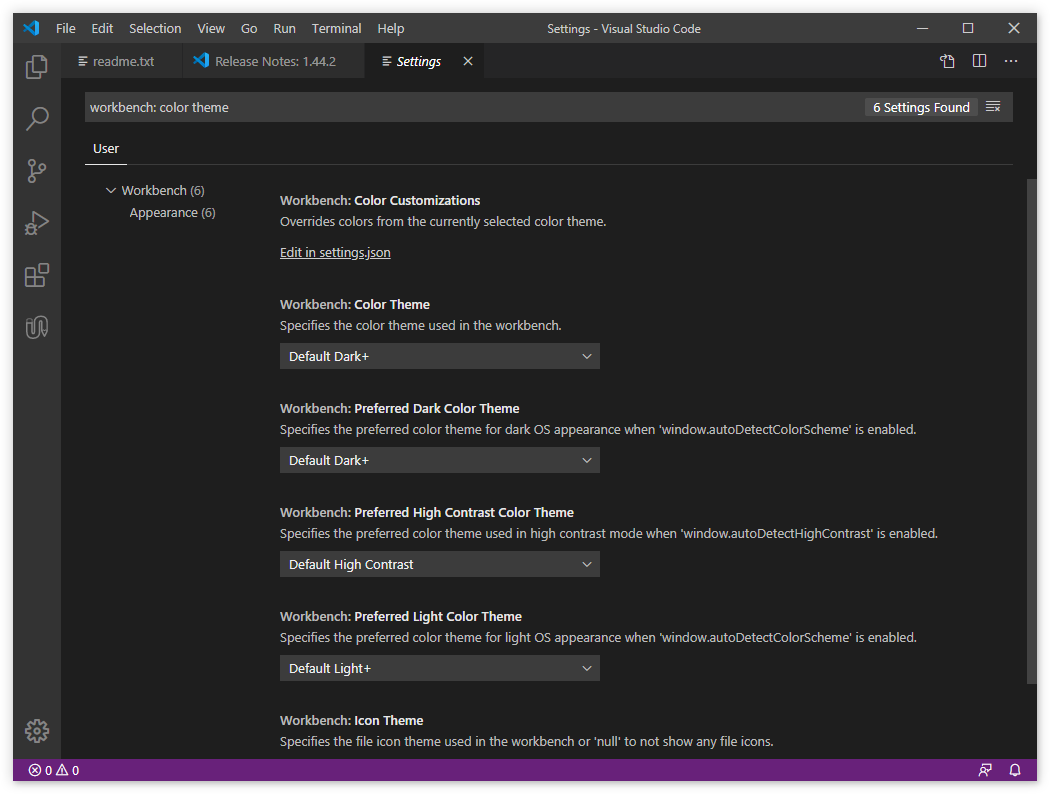The image size is (1050, 794).
Task: Open the Extensions view
Action: tap(37, 275)
